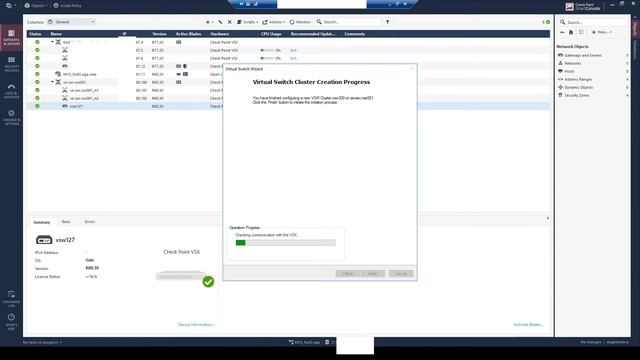
Task: Open the Hosts object category
Action: (569, 71)
